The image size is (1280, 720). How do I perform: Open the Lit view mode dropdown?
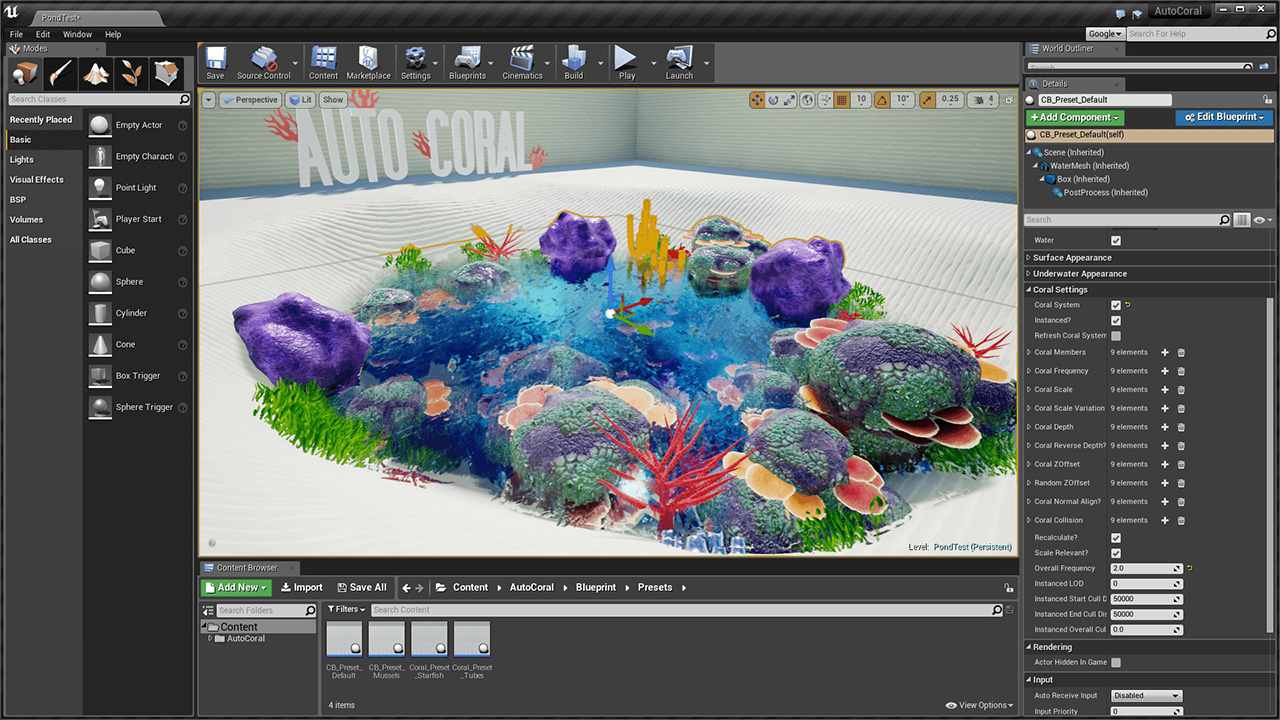coord(299,100)
